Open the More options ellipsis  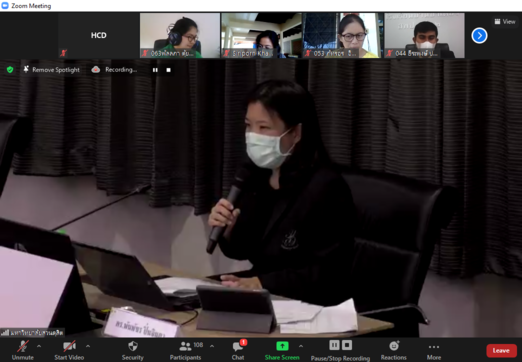pos(434,350)
